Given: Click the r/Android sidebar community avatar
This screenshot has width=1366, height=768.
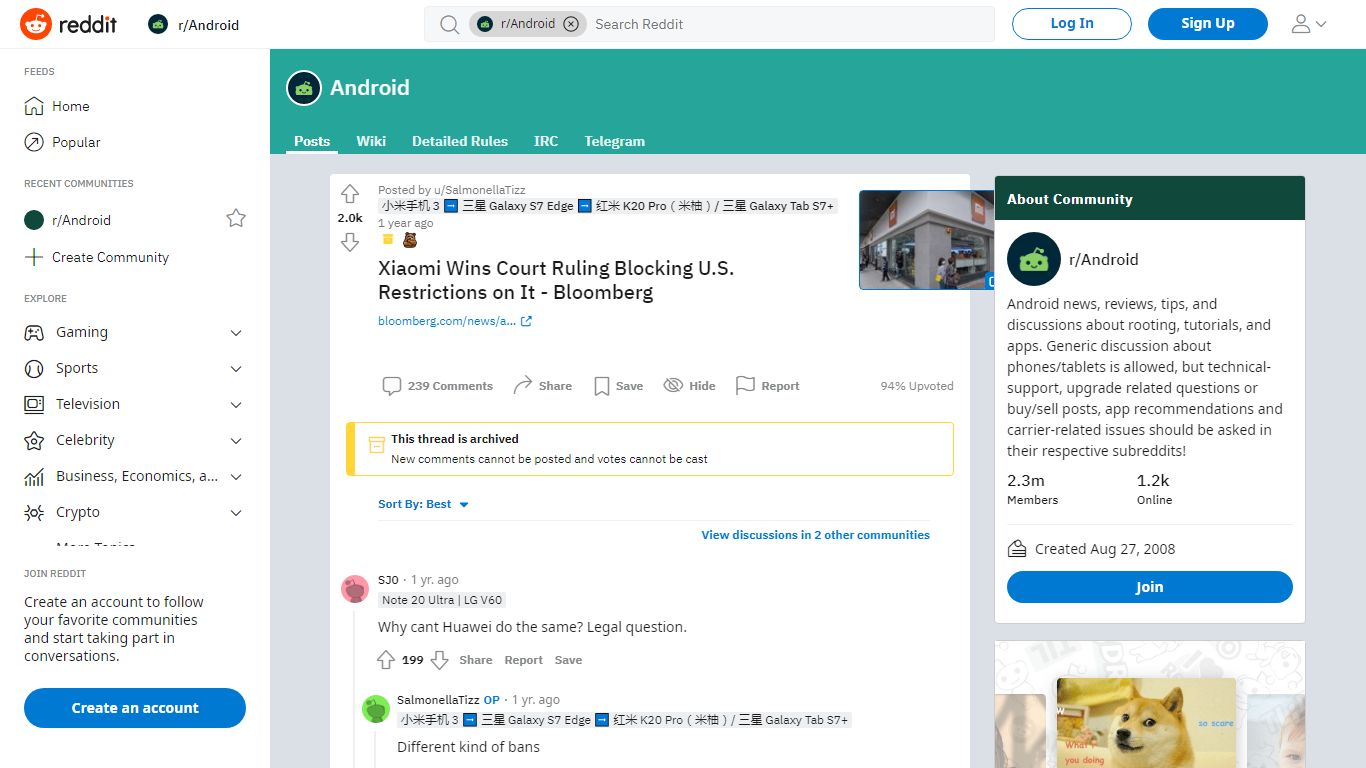Looking at the screenshot, I should tap(1033, 259).
